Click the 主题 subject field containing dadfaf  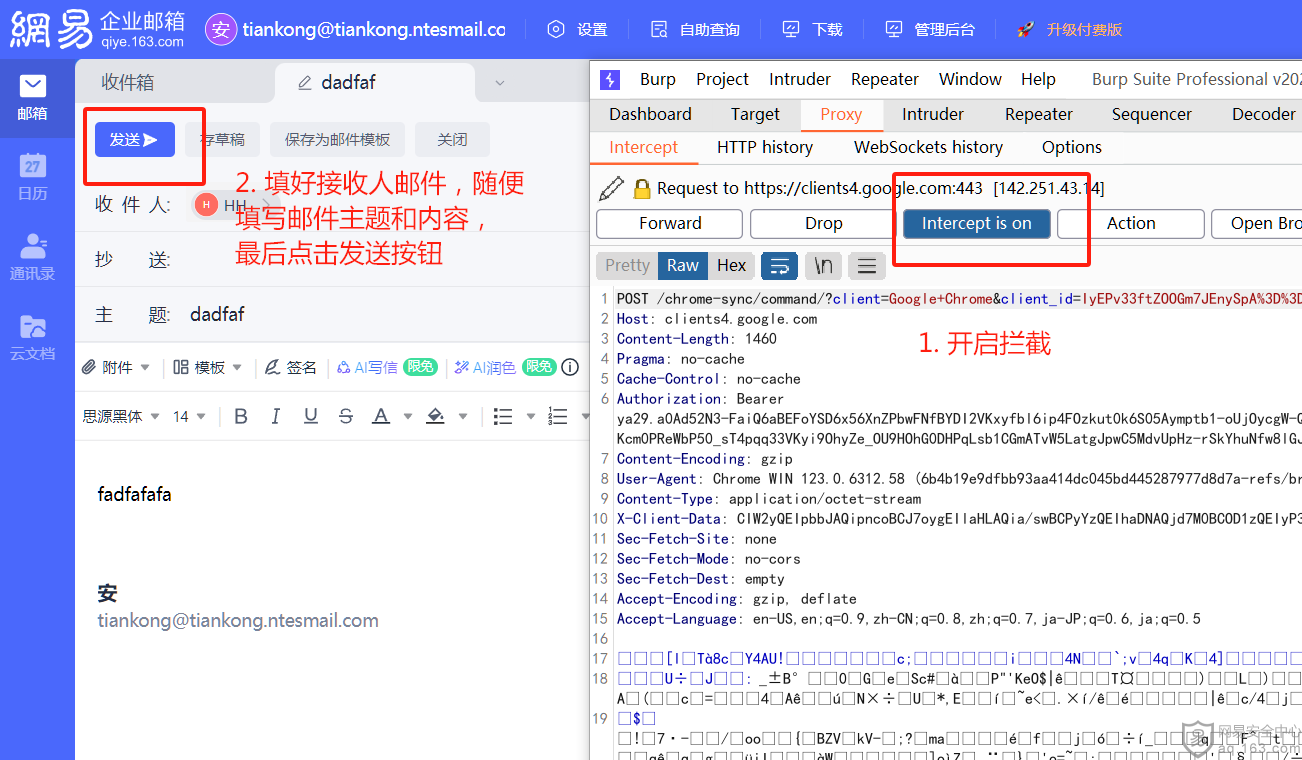click(332, 314)
